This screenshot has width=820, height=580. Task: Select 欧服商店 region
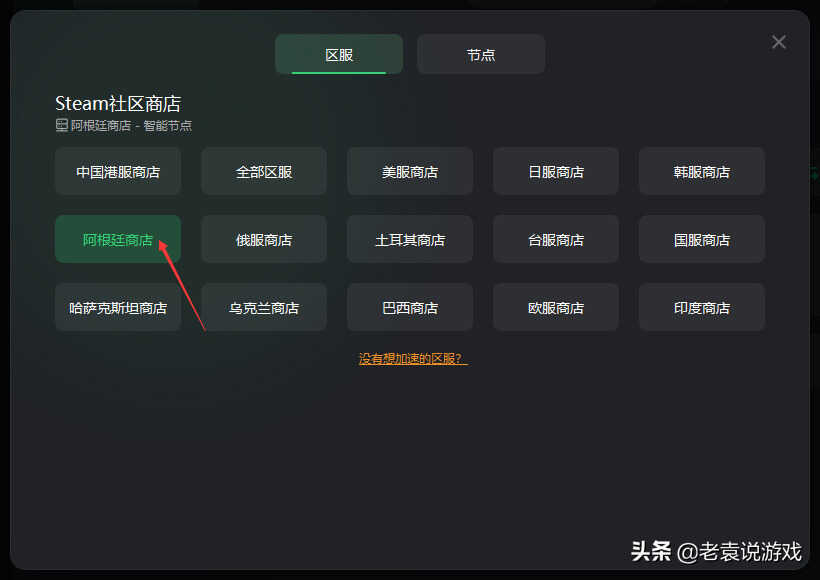pyautogui.click(x=556, y=308)
